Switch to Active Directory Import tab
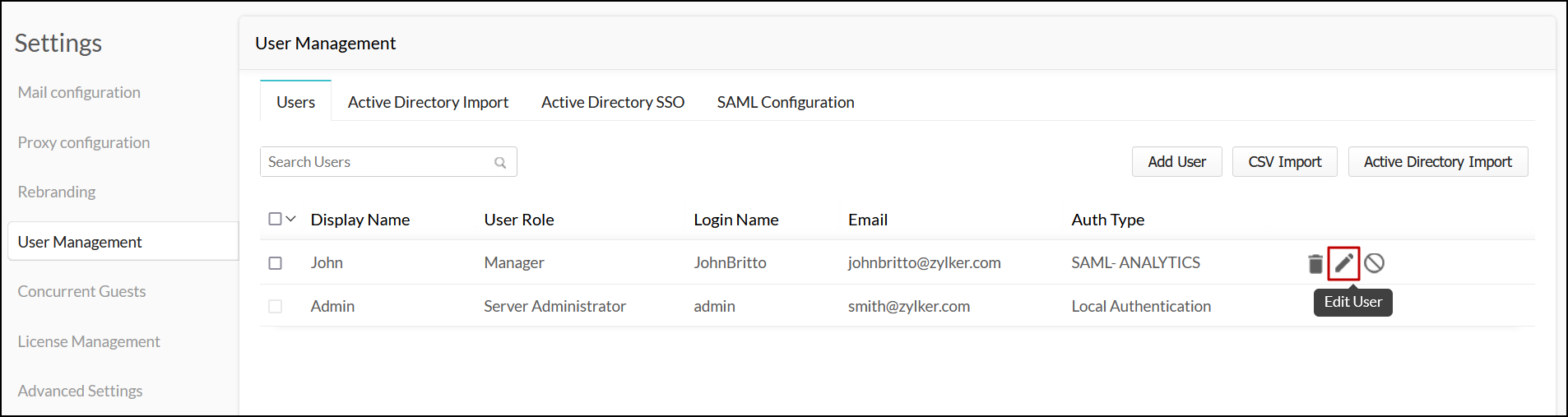Image resolution: width=1568 pixels, height=417 pixels. pos(428,102)
